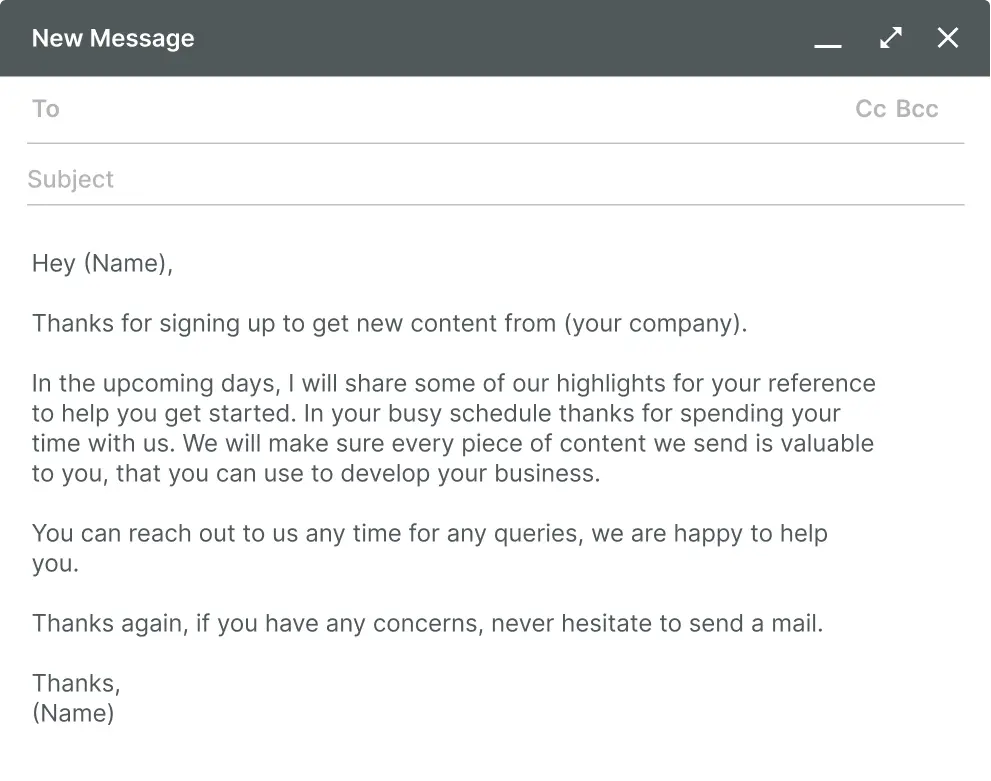This screenshot has width=991, height=781.
Task: Add Cc recipients
Action: (871, 109)
